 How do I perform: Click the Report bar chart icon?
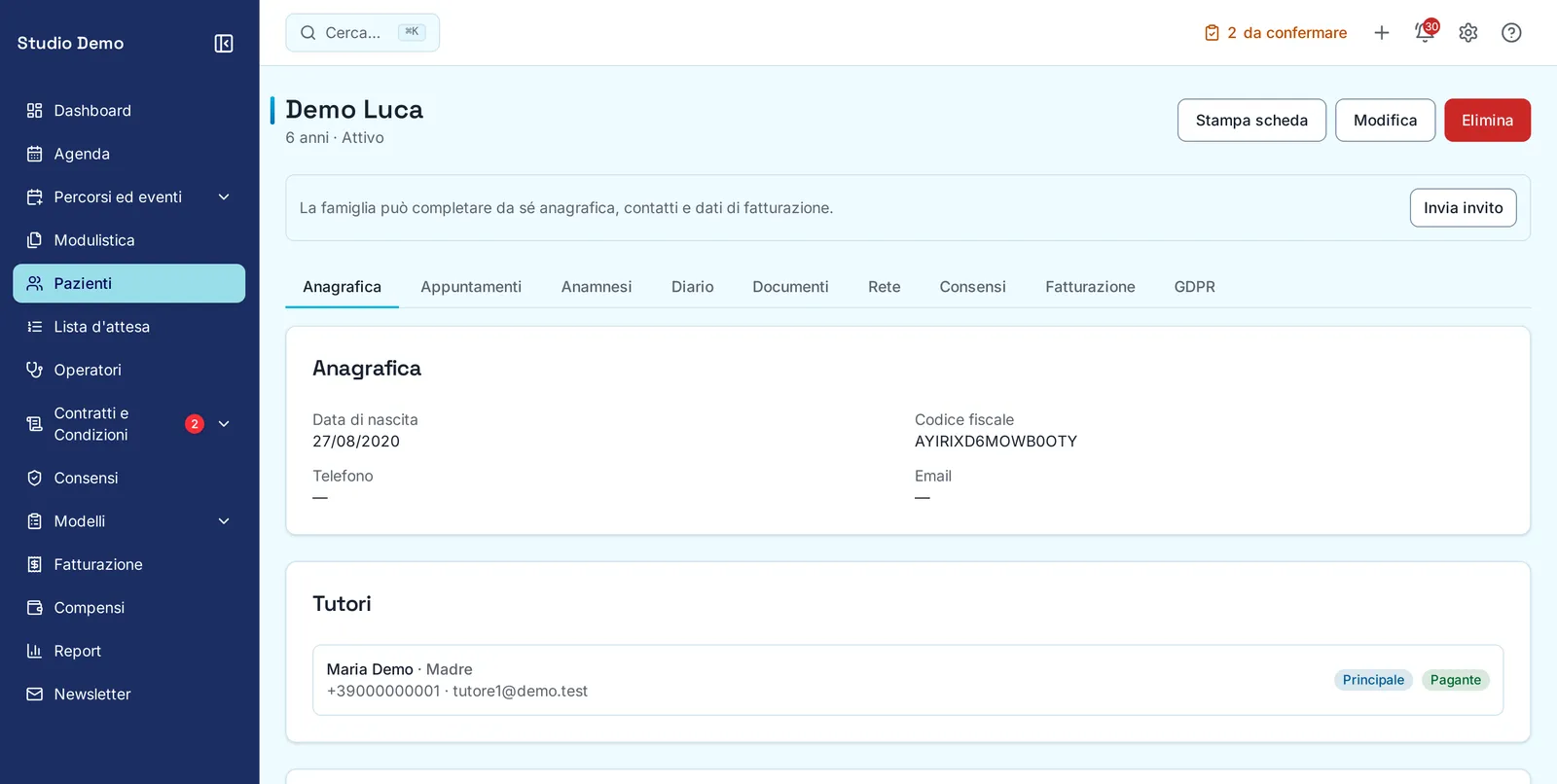tap(35, 651)
